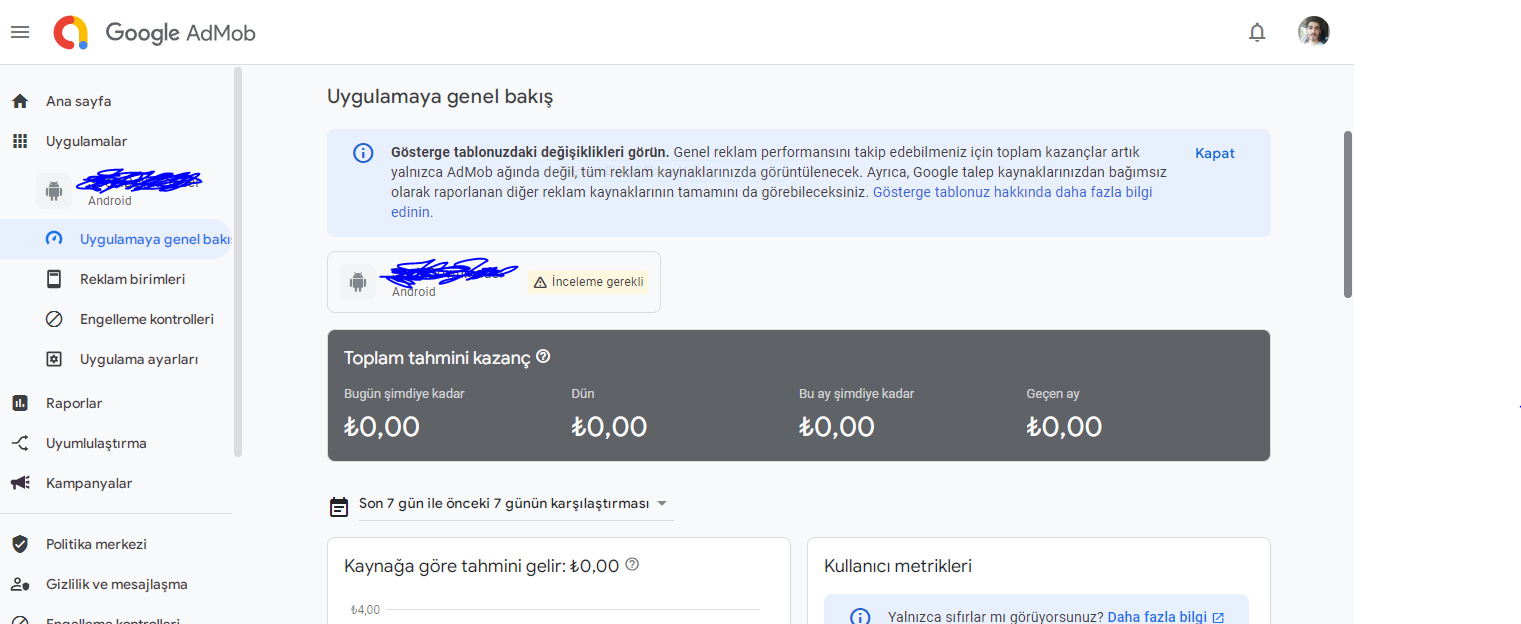The width and height of the screenshot is (1521, 624).
Task: Click the warning icon on İnceleme gerekli
Action: (540, 283)
